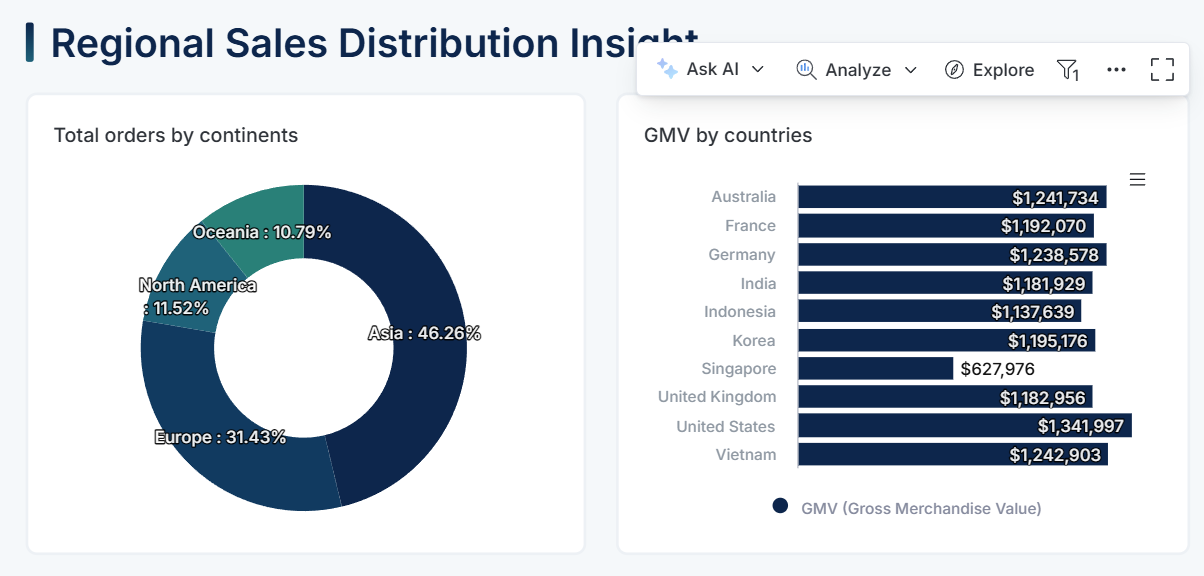Toggle the GMV legend series dot
This screenshot has height=576, width=1204.
click(780, 507)
